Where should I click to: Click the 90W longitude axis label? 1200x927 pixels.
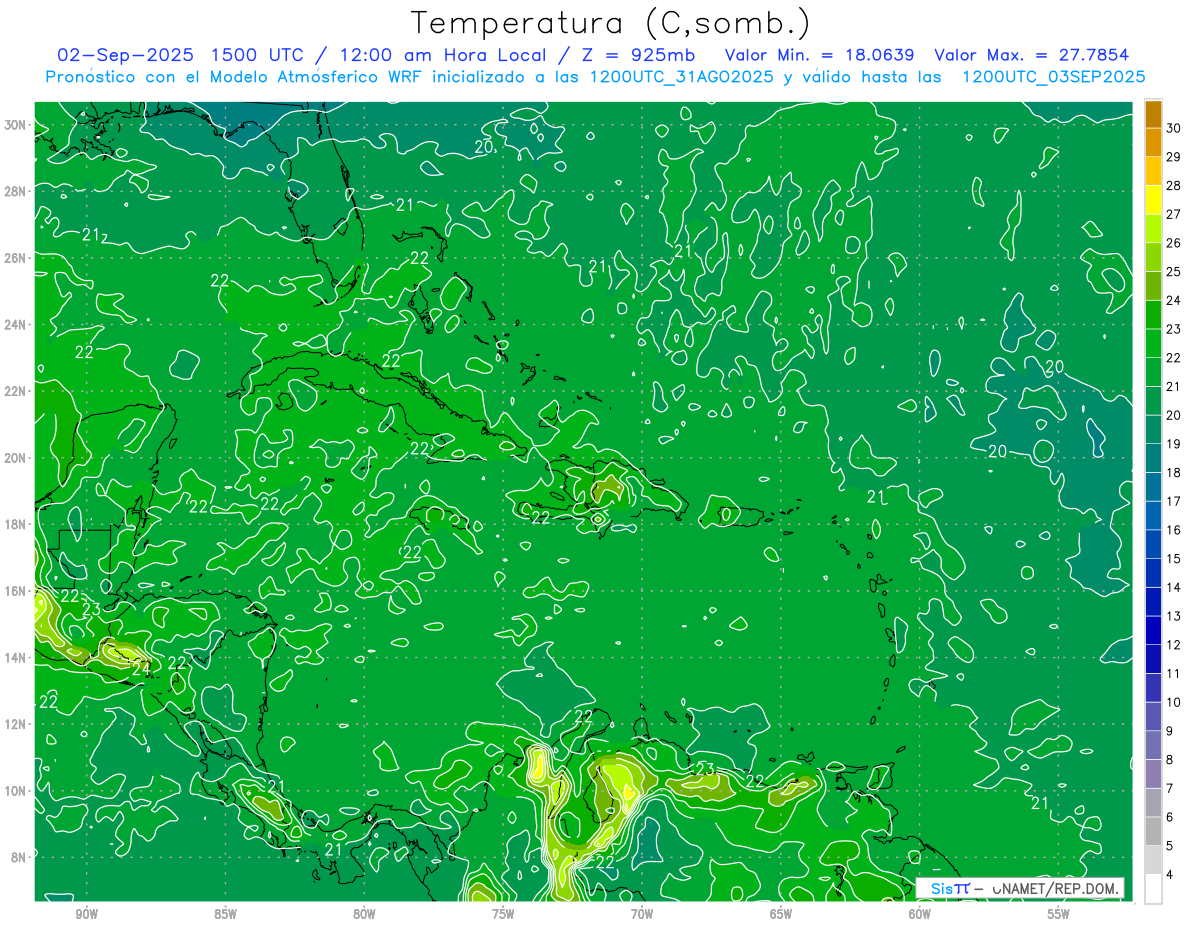point(86,915)
